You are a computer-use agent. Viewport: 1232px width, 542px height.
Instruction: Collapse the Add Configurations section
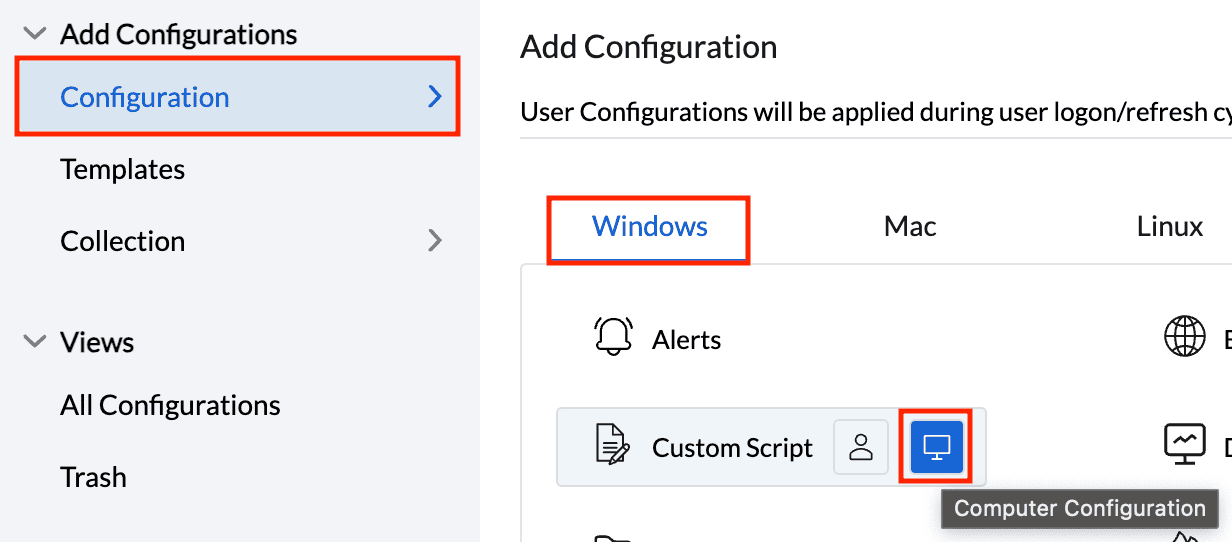tap(35, 35)
